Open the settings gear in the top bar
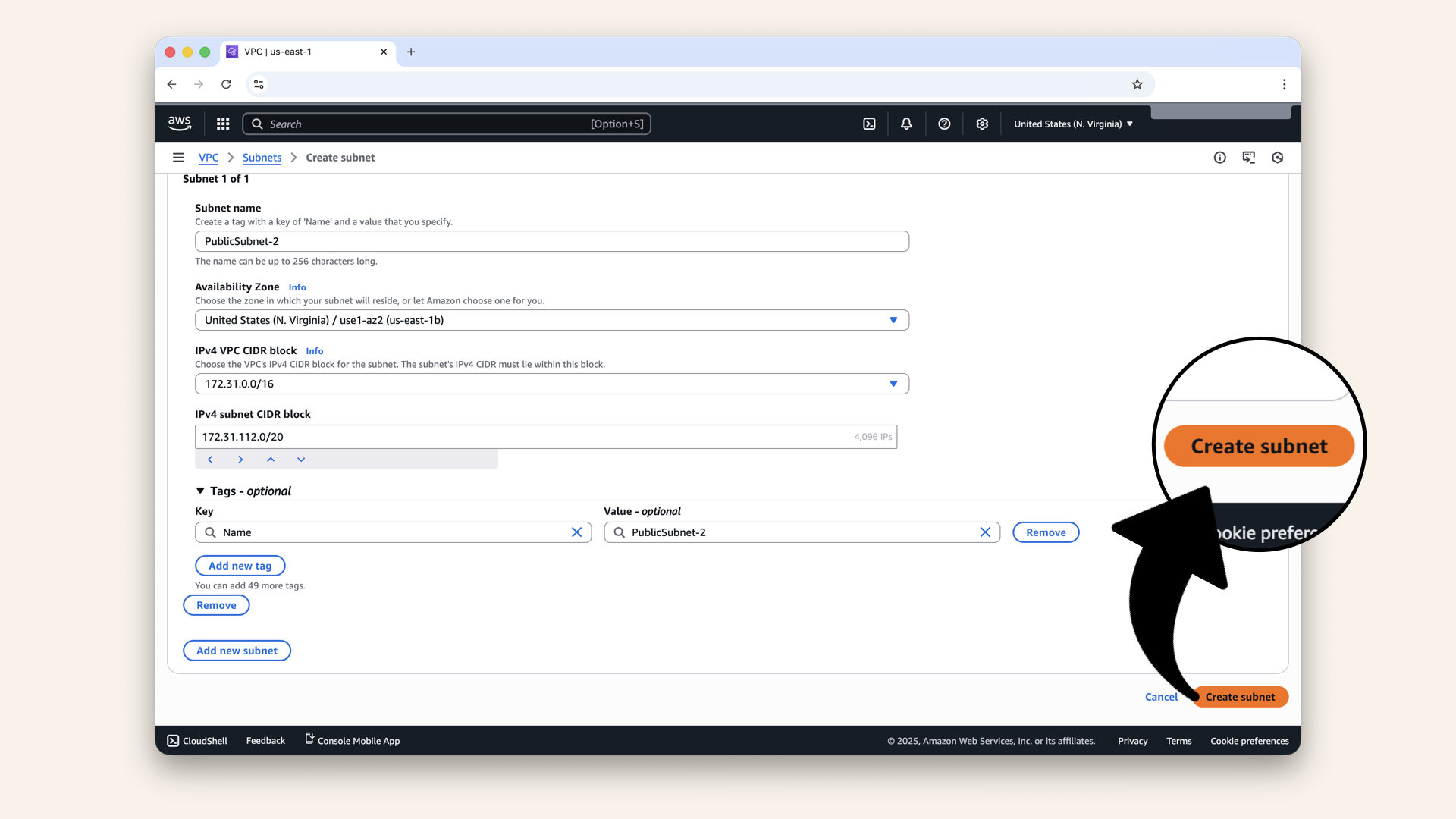1456x819 pixels. 982,124
